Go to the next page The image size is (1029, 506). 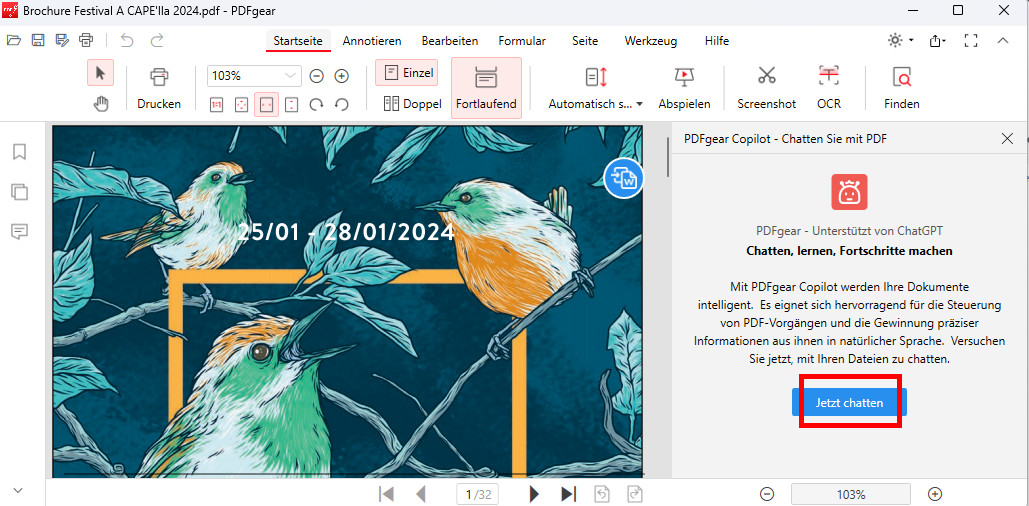pos(534,494)
